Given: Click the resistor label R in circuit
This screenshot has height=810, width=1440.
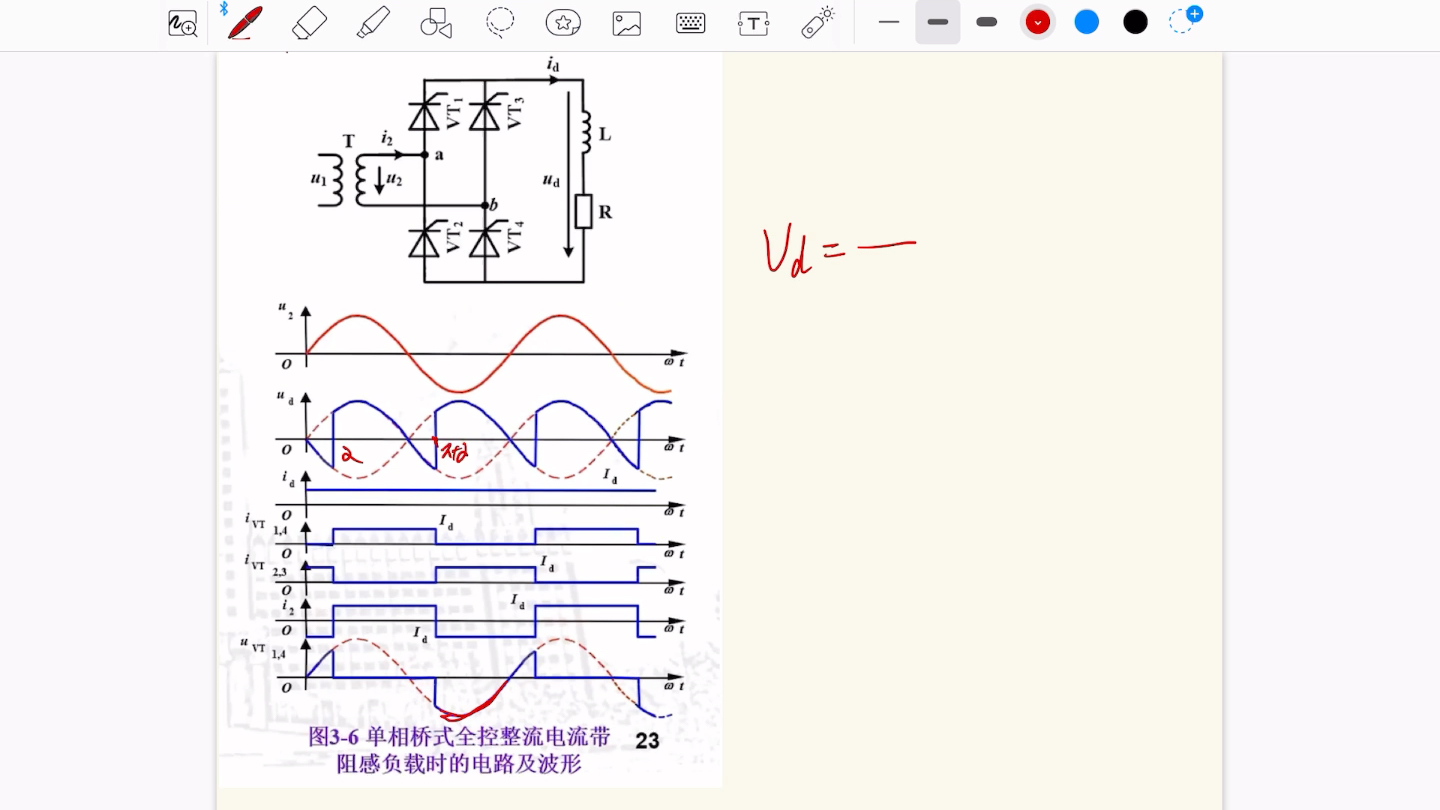Looking at the screenshot, I should 605,212.
